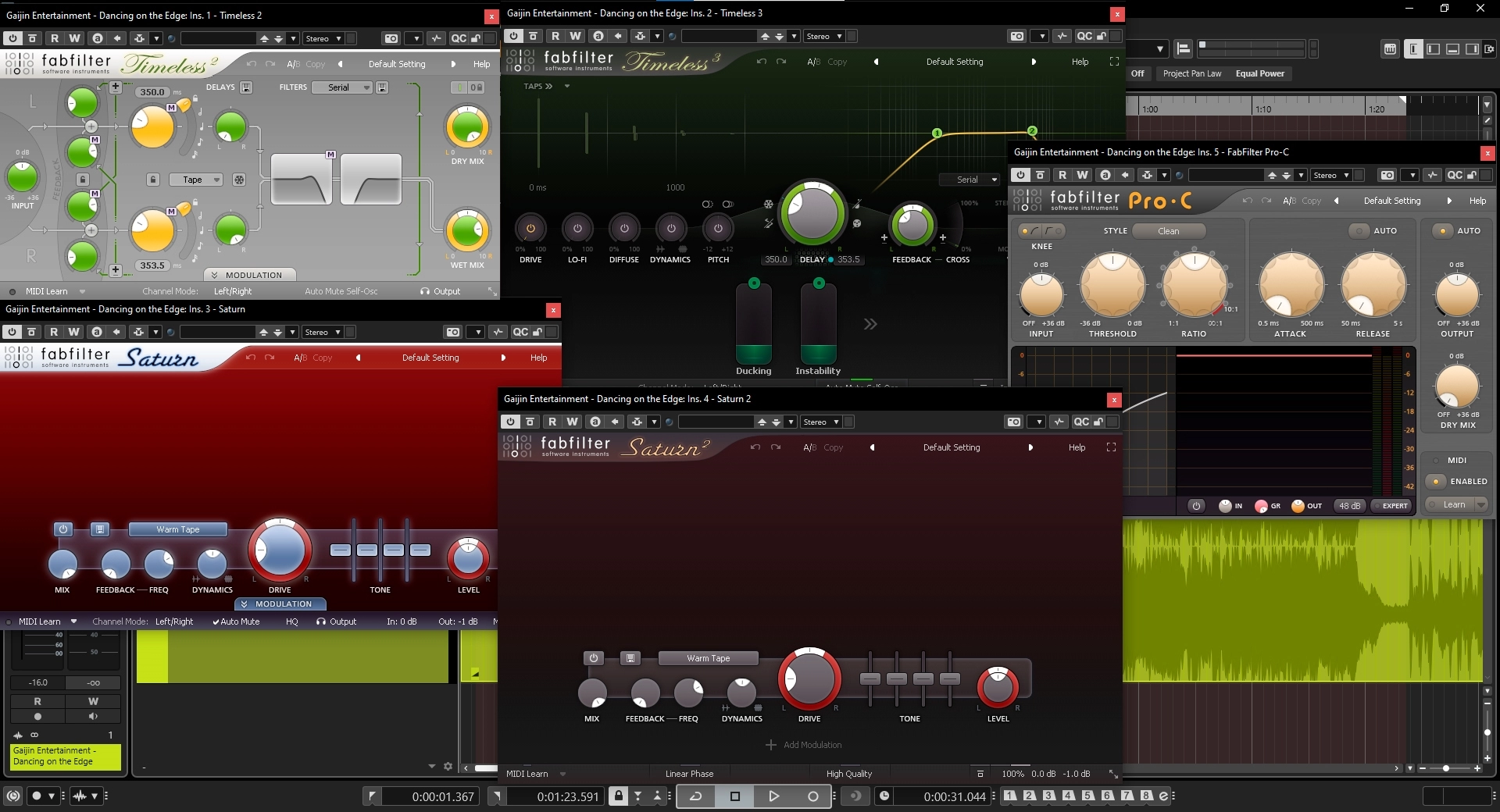Click the first Tone slider in Saturn

[341, 550]
